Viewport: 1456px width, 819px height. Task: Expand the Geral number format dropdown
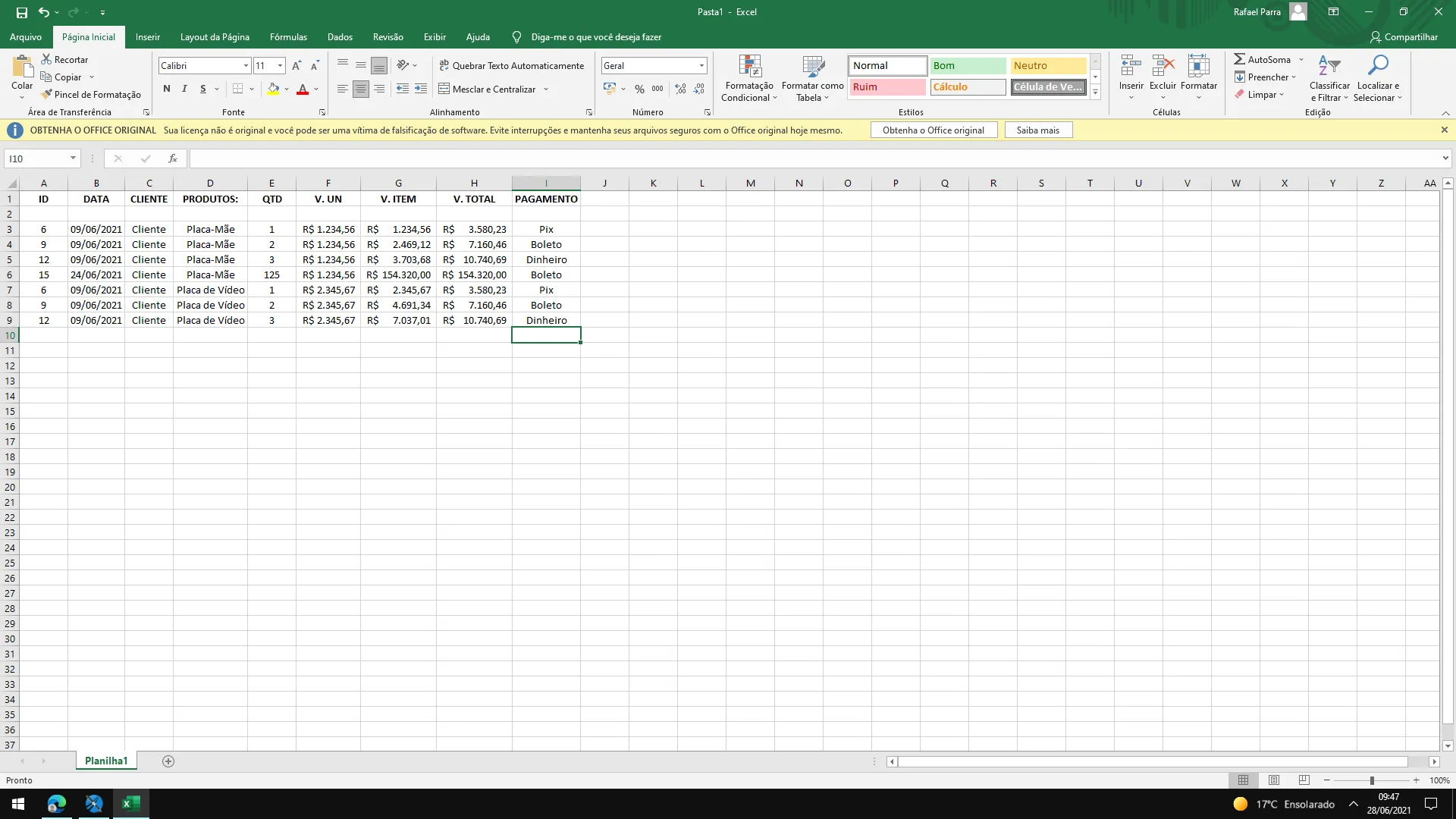coord(701,66)
